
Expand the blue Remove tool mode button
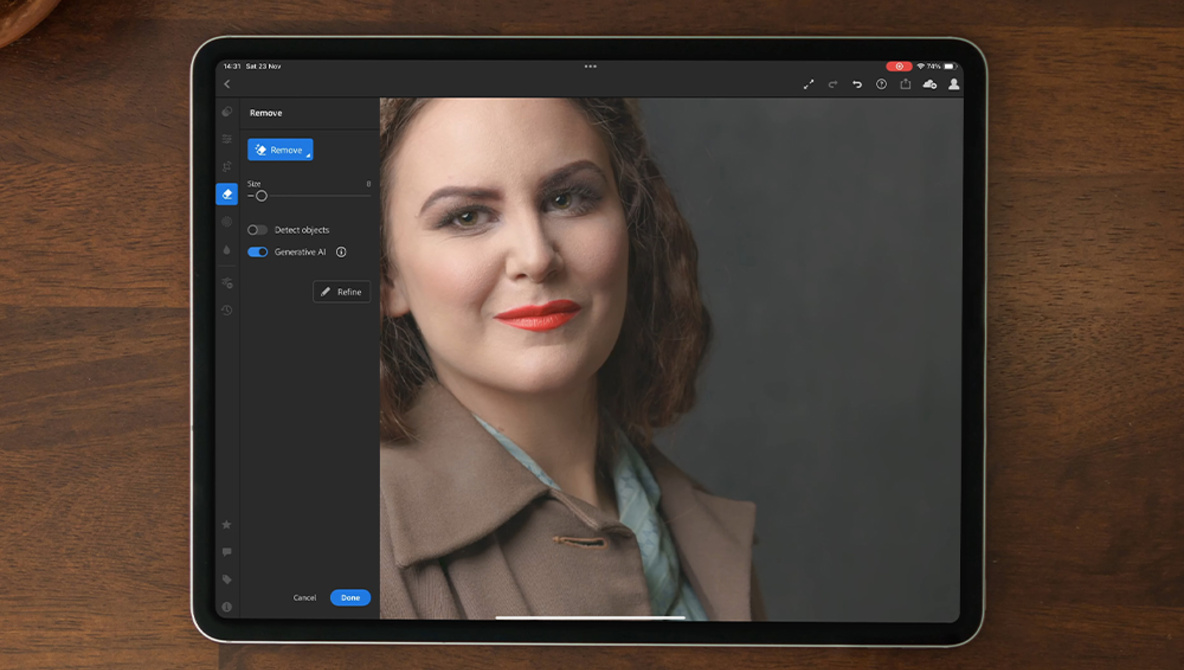(280, 150)
